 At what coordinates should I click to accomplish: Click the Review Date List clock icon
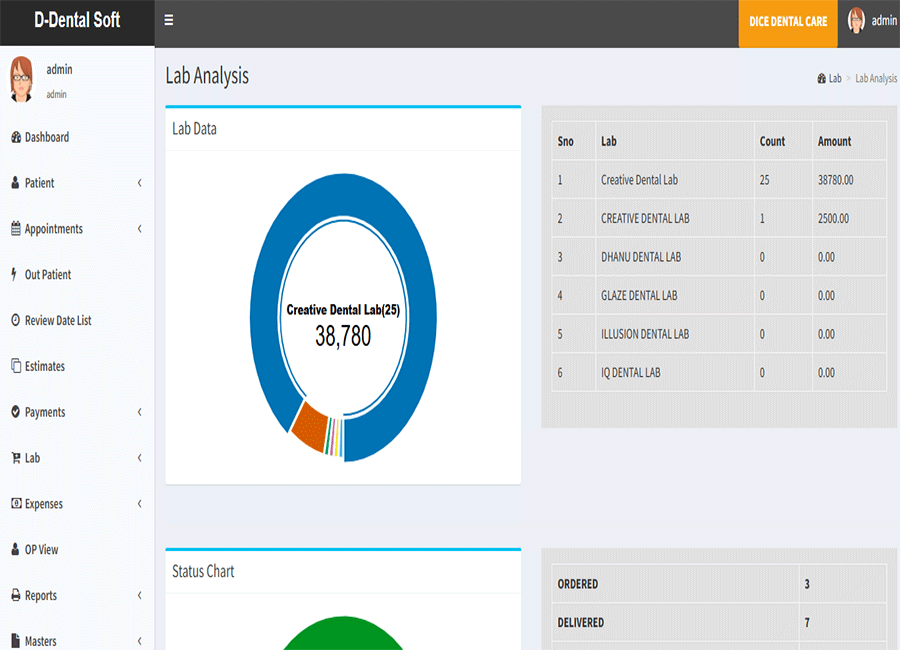coord(15,320)
